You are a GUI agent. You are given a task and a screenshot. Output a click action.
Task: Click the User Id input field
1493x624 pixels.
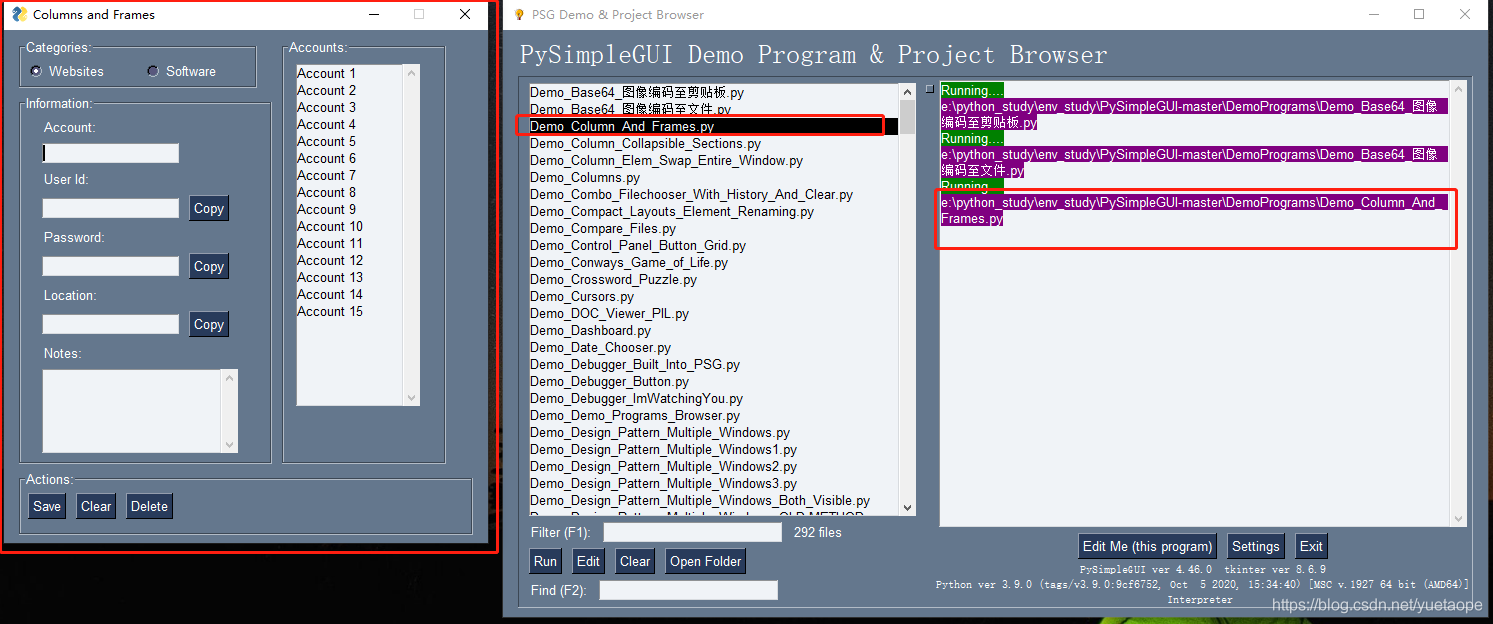click(110, 208)
